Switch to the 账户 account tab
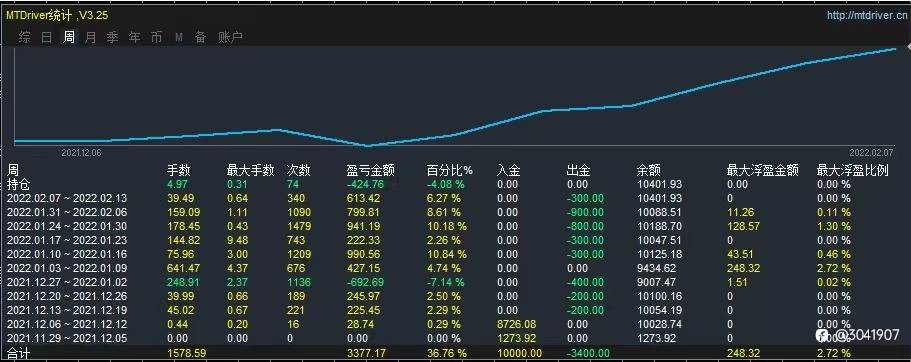The height and width of the screenshot is (362, 911). pos(230,38)
